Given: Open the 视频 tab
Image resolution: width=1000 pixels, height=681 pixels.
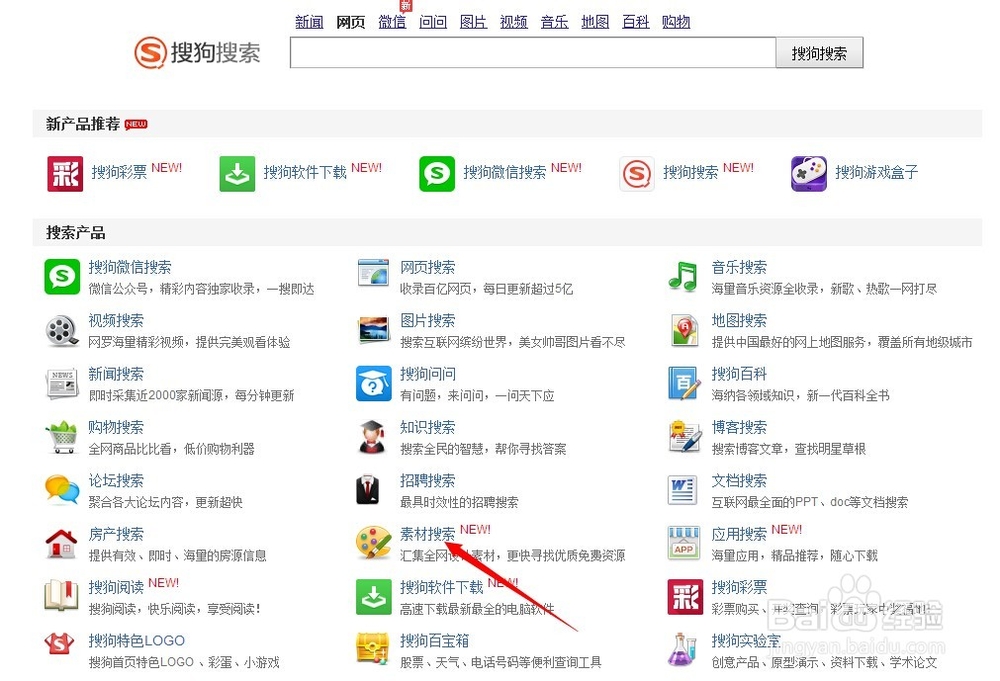Looking at the screenshot, I should click(514, 22).
